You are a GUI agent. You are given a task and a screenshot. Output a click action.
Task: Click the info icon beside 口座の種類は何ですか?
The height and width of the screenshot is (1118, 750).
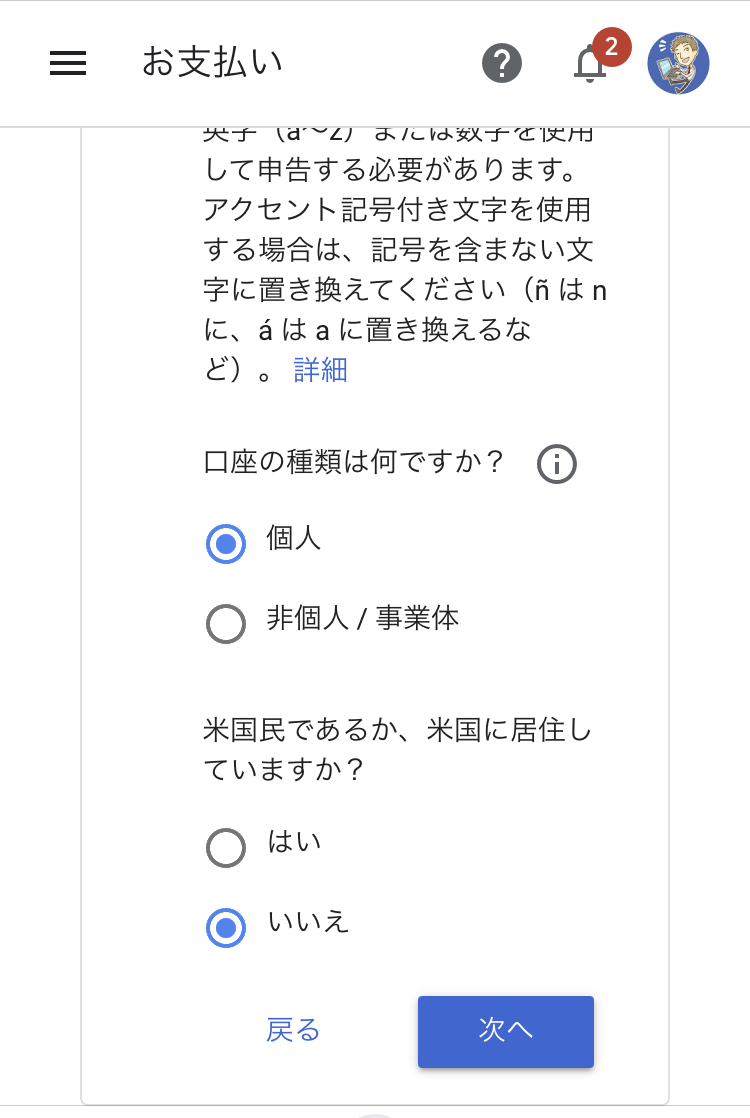pyautogui.click(x=556, y=464)
